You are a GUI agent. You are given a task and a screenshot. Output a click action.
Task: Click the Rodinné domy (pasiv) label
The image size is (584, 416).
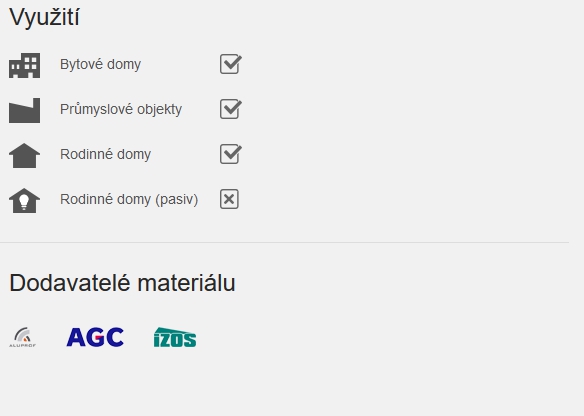tap(129, 199)
